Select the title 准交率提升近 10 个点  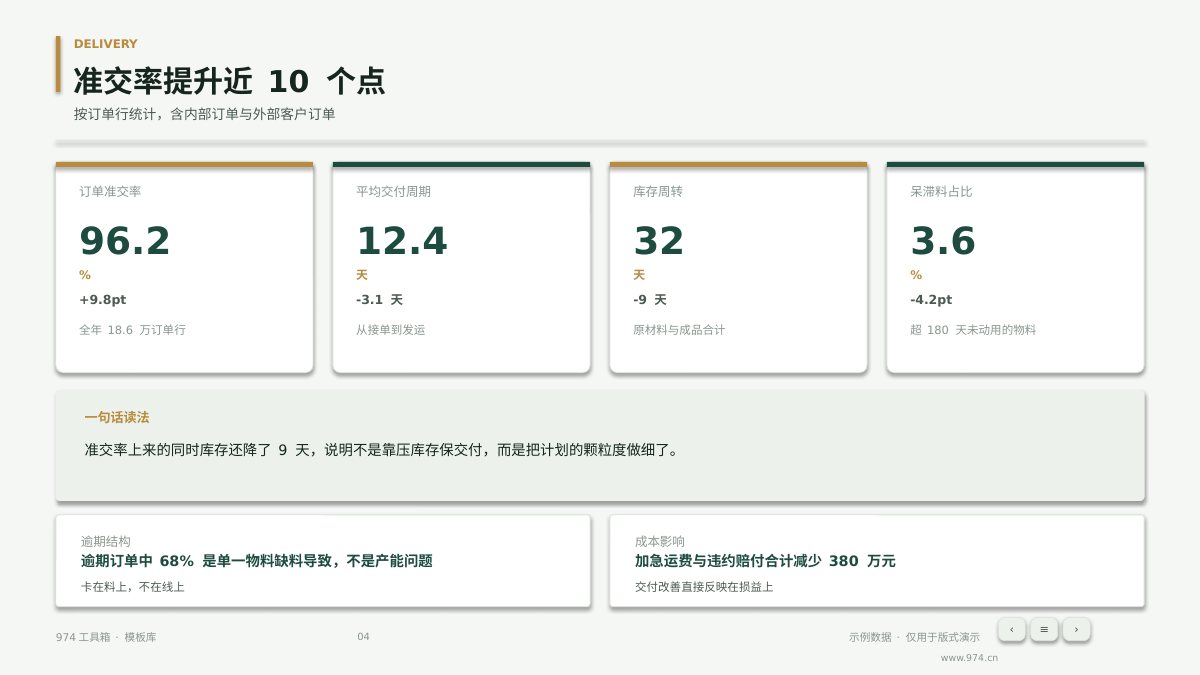pyautogui.click(x=229, y=81)
